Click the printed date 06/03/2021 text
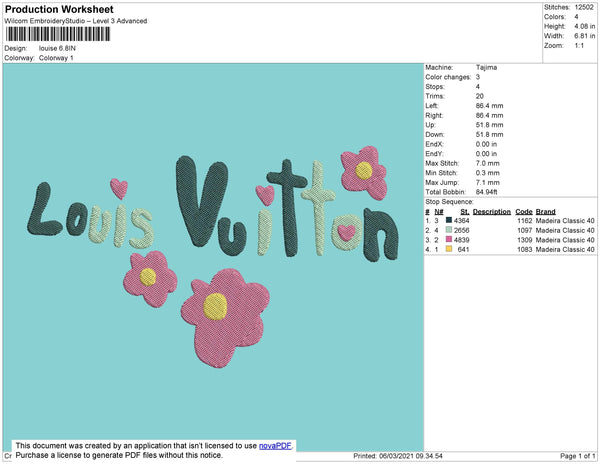The width and height of the screenshot is (600, 464). pyautogui.click(x=398, y=456)
